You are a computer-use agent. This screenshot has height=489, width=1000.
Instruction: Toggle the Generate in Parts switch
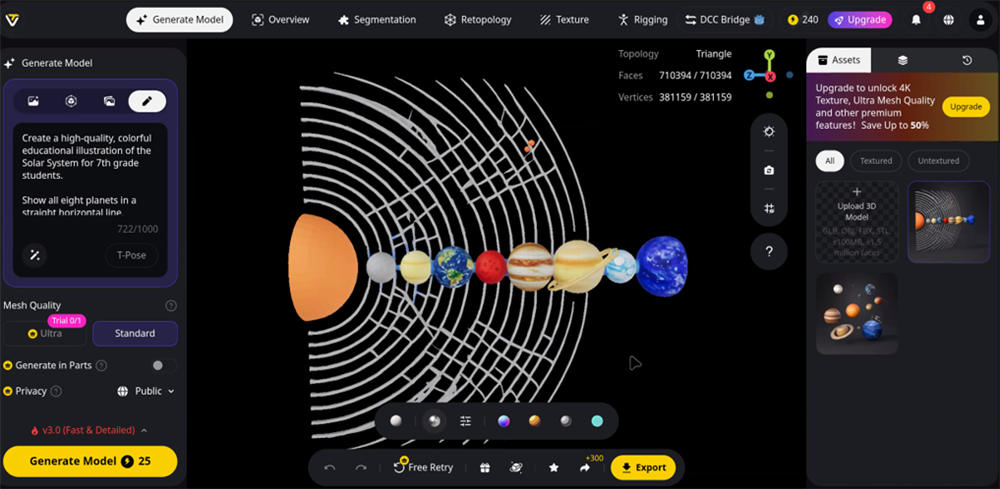[163, 366]
